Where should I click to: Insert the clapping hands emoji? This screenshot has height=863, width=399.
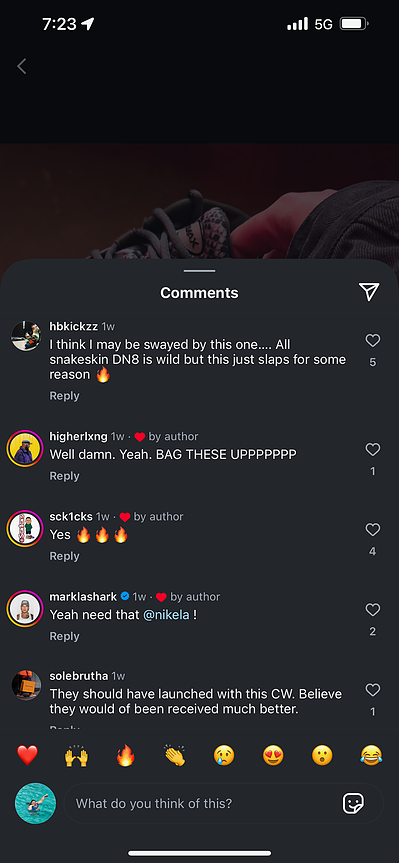tap(175, 755)
